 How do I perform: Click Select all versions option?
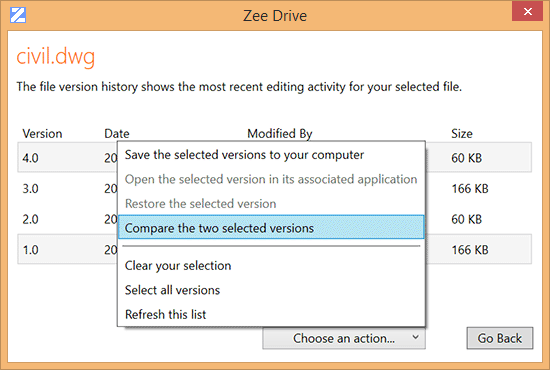coord(271,290)
